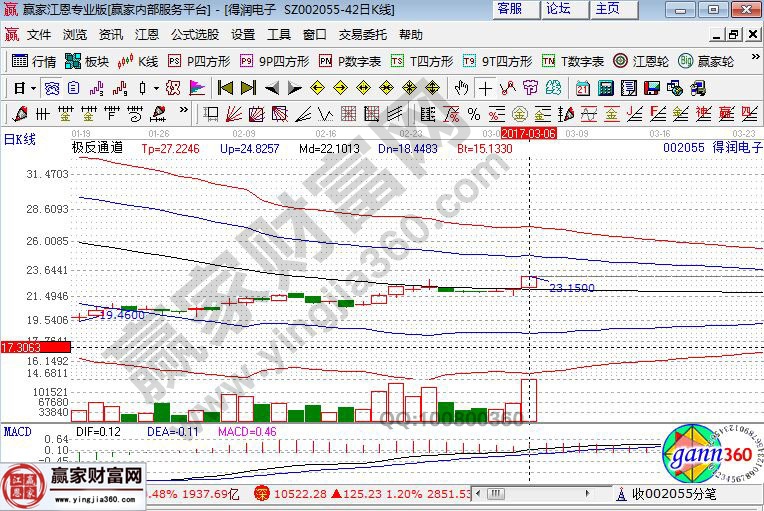The image size is (764, 511).
Task: Open the notepad memo icon
Action: (629, 89)
